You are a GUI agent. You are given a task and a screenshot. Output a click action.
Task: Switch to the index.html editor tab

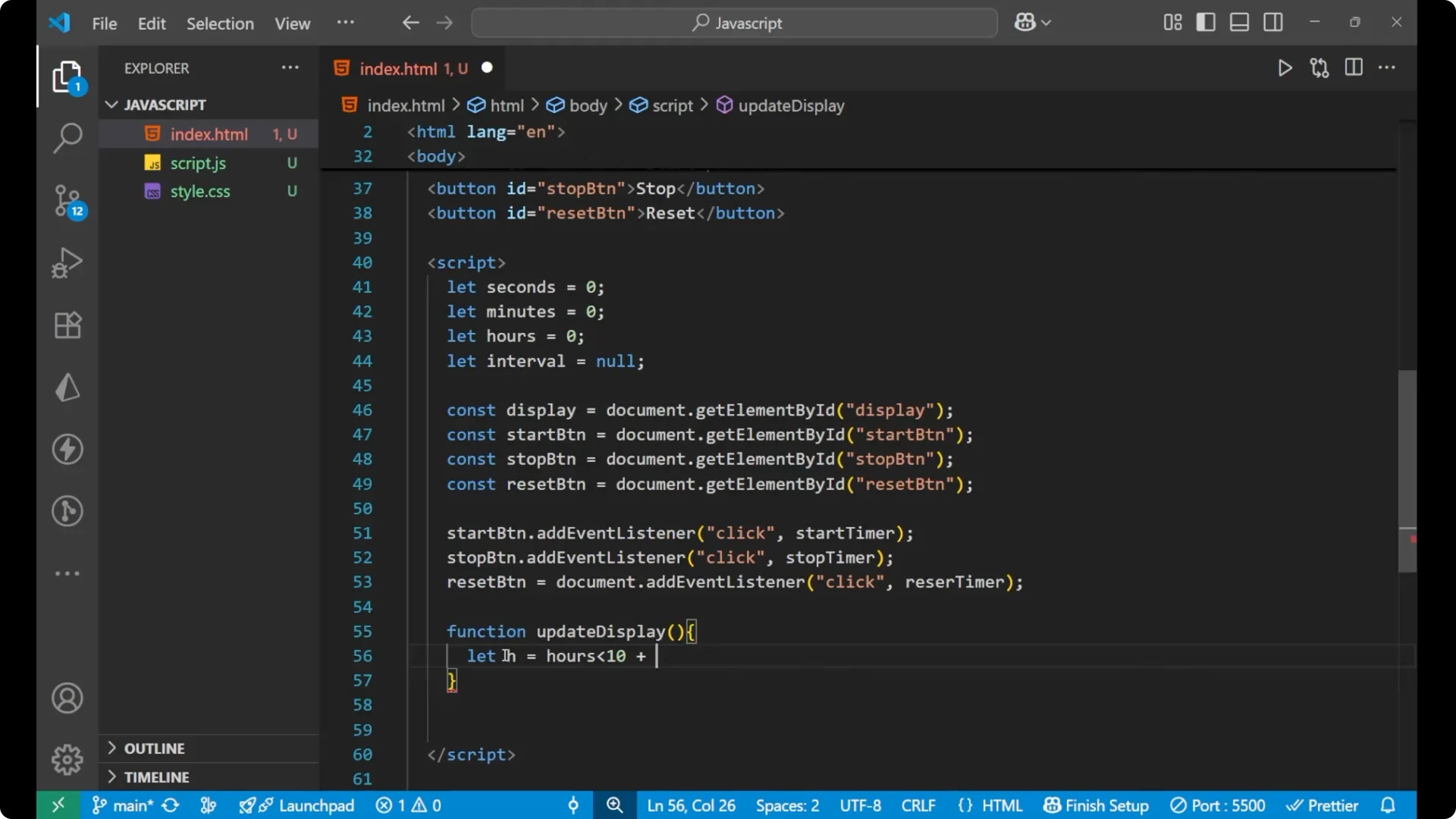(x=402, y=68)
